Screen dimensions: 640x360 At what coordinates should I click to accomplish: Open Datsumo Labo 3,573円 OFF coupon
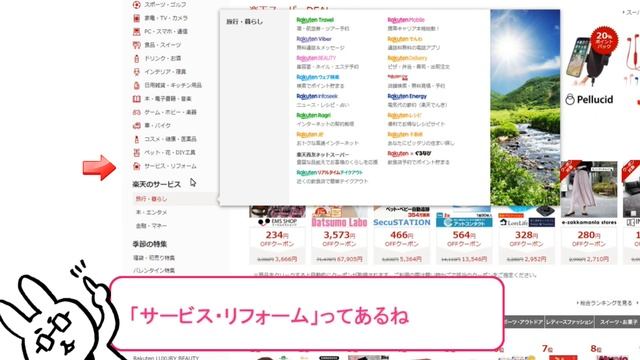340,235
